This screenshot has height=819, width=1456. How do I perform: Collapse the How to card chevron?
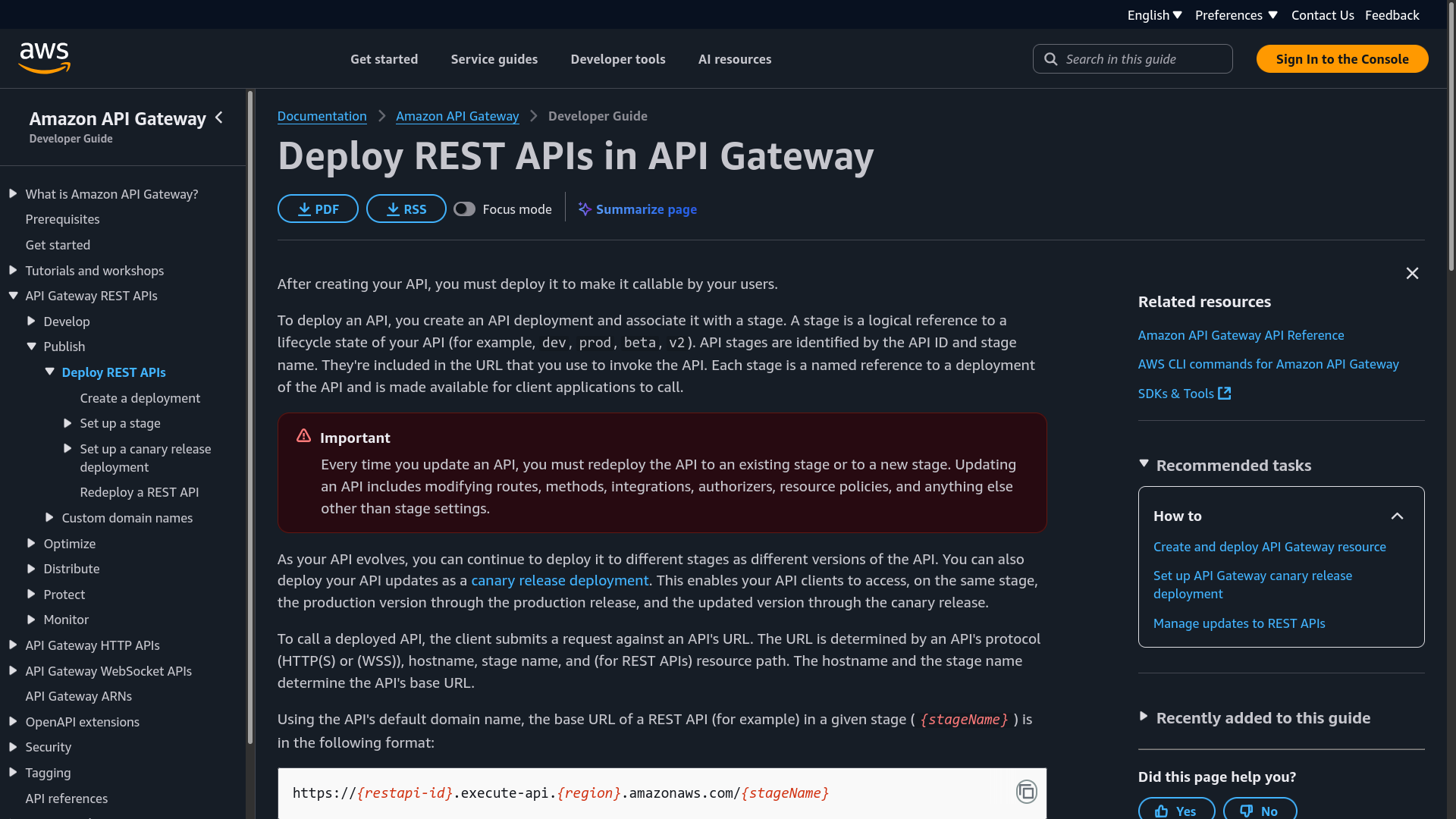click(x=1397, y=516)
